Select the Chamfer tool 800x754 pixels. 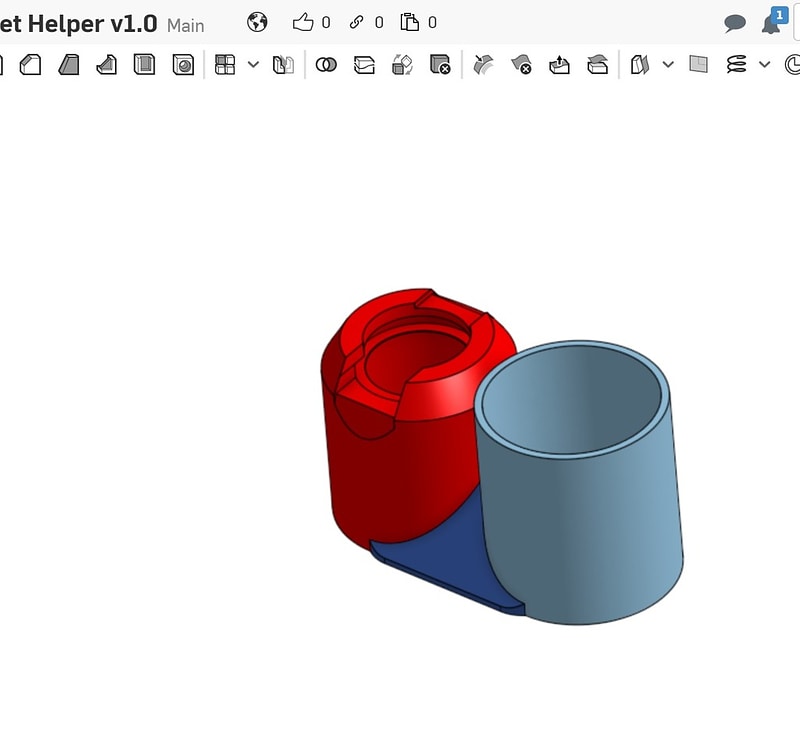[x=30, y=65]
